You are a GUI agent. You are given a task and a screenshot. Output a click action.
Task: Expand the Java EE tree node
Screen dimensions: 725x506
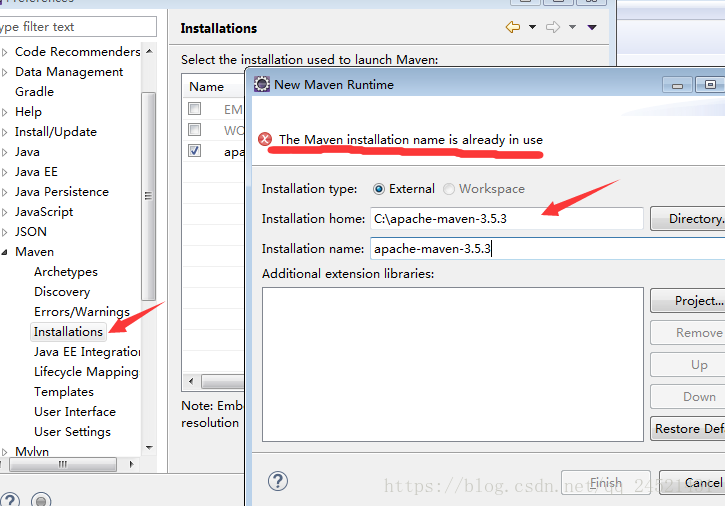click(x=5, y=172)
